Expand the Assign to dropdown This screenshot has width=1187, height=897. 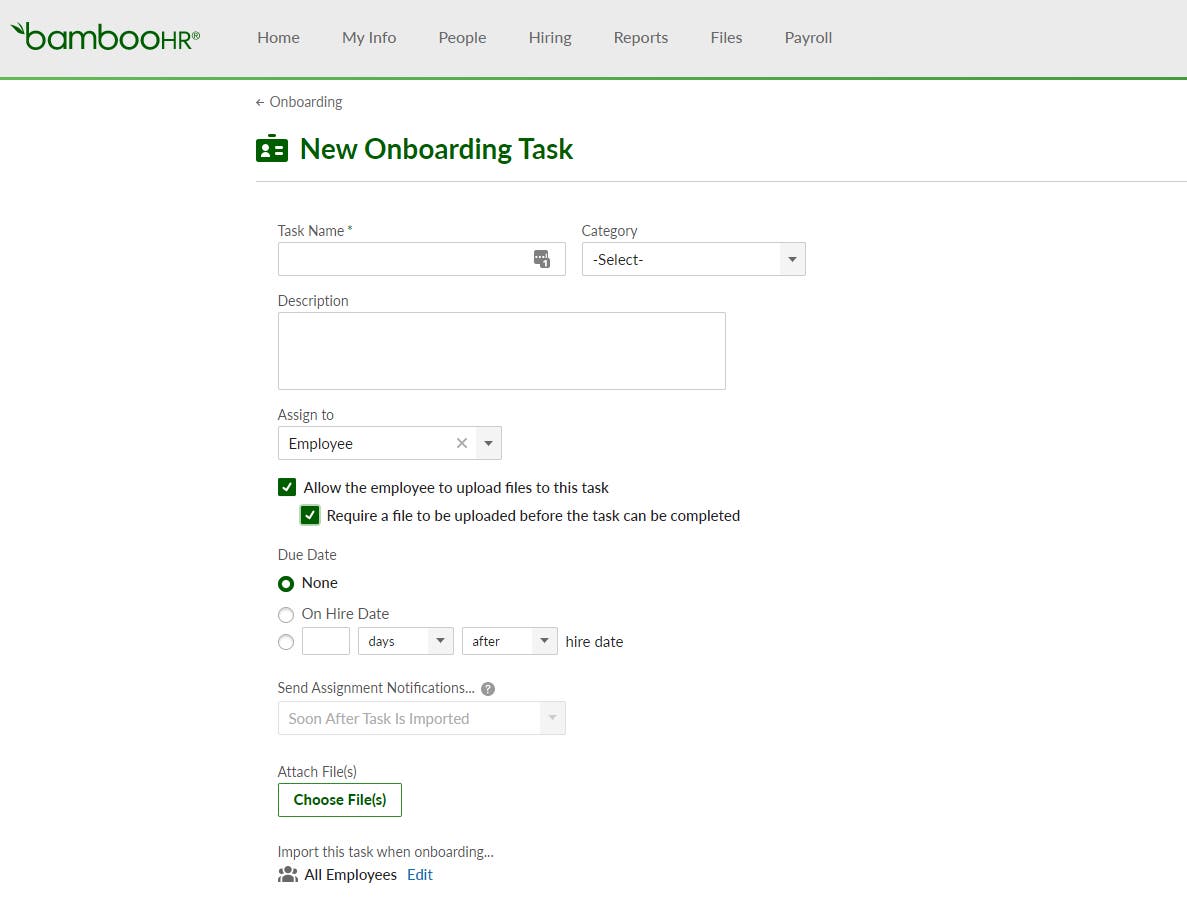point(489,443)
